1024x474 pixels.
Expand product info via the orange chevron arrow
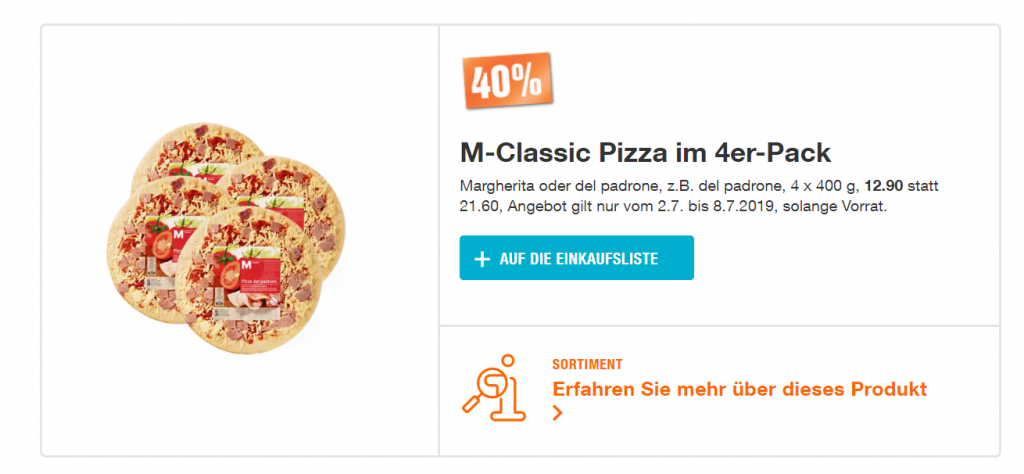tap(558, 414)
